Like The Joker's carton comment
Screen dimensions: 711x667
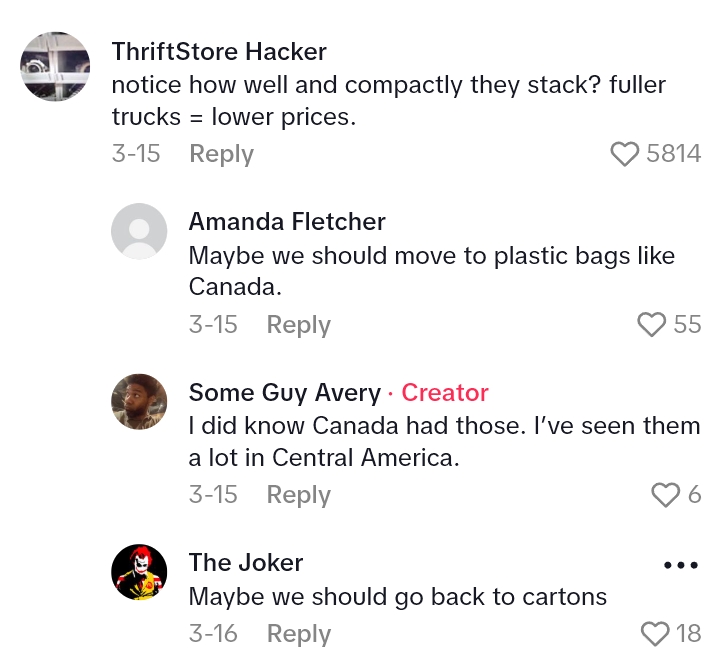(655, 633)
